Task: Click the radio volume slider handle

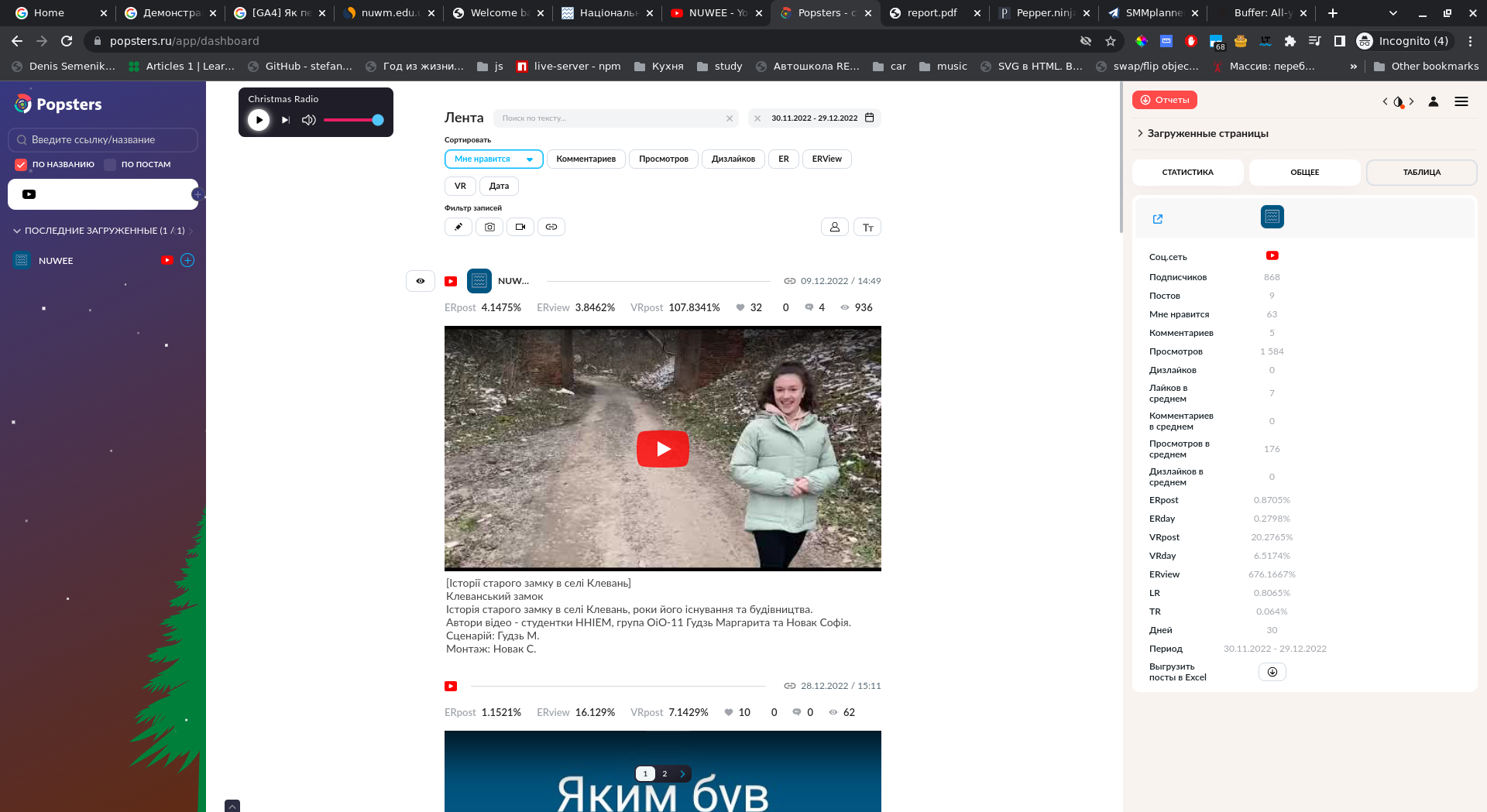Action: click(x=378, y=120)
